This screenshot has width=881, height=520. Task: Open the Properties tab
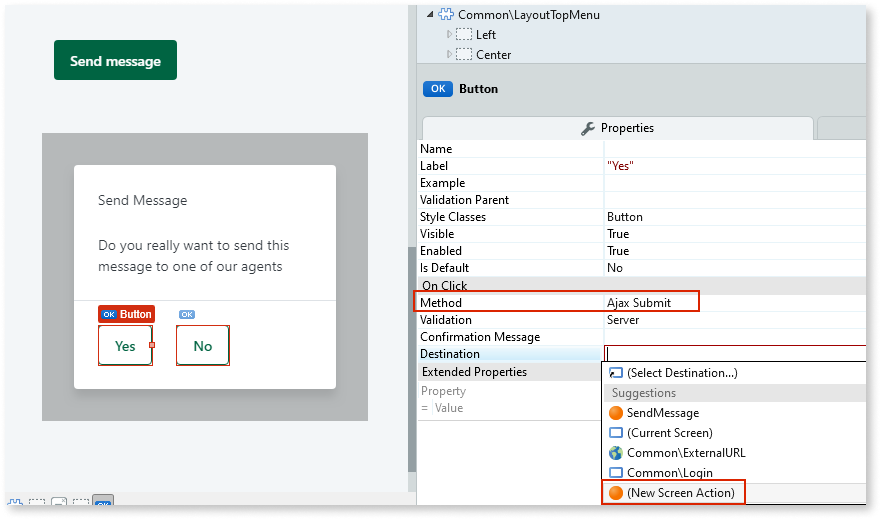tap(617, 128)
